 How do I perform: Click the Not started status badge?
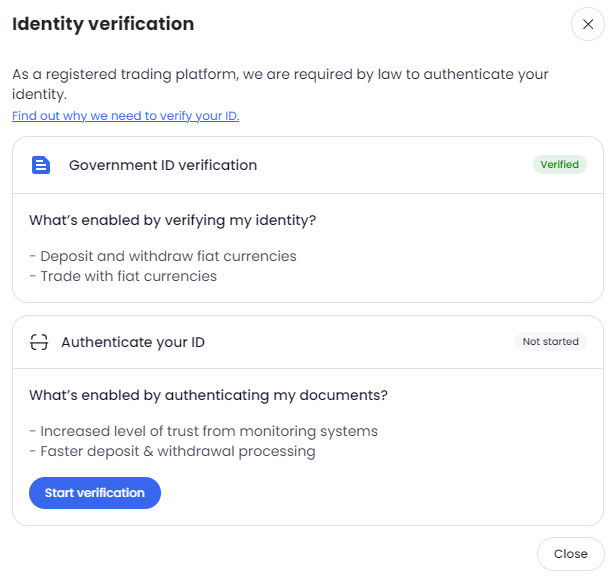[x=551, y=341]
